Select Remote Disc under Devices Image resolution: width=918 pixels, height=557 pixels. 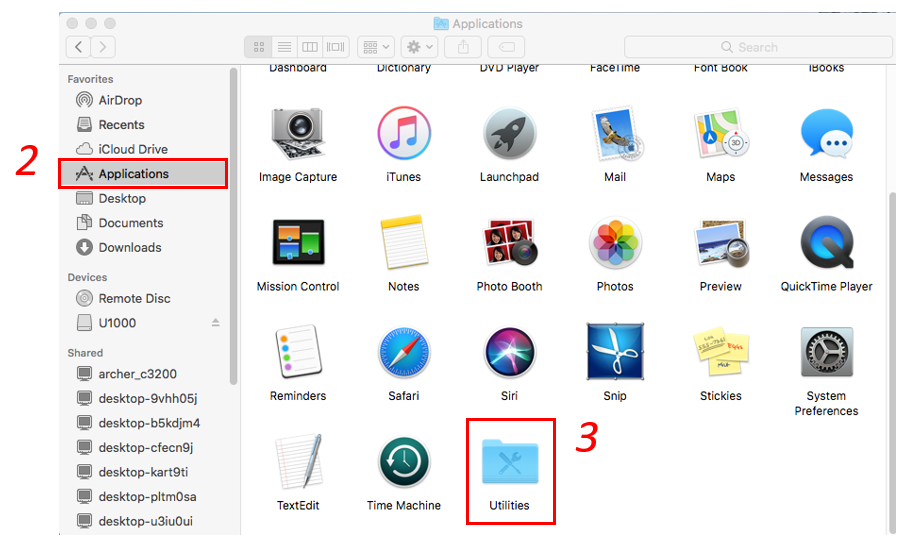click(143, 299)
